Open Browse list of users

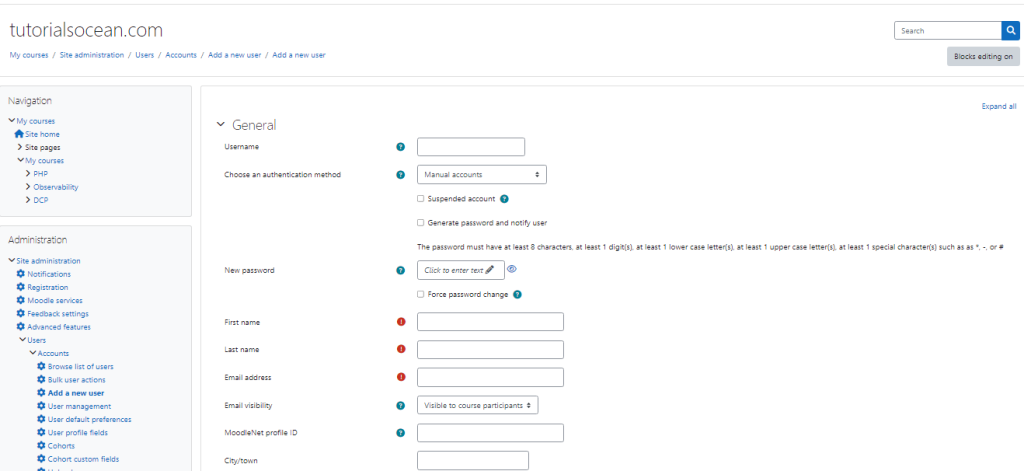coord(80,367)
